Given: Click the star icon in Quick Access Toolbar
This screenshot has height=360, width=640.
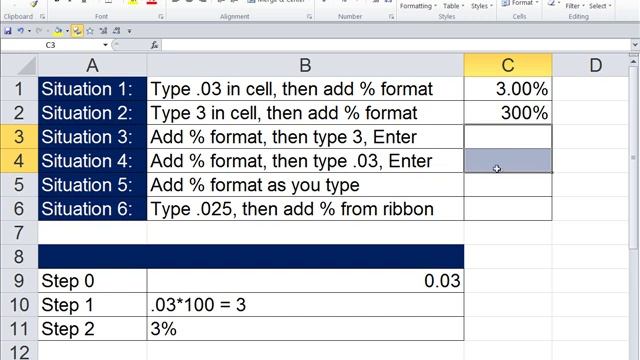Looking at the screenshot, I should click(90, 31).
